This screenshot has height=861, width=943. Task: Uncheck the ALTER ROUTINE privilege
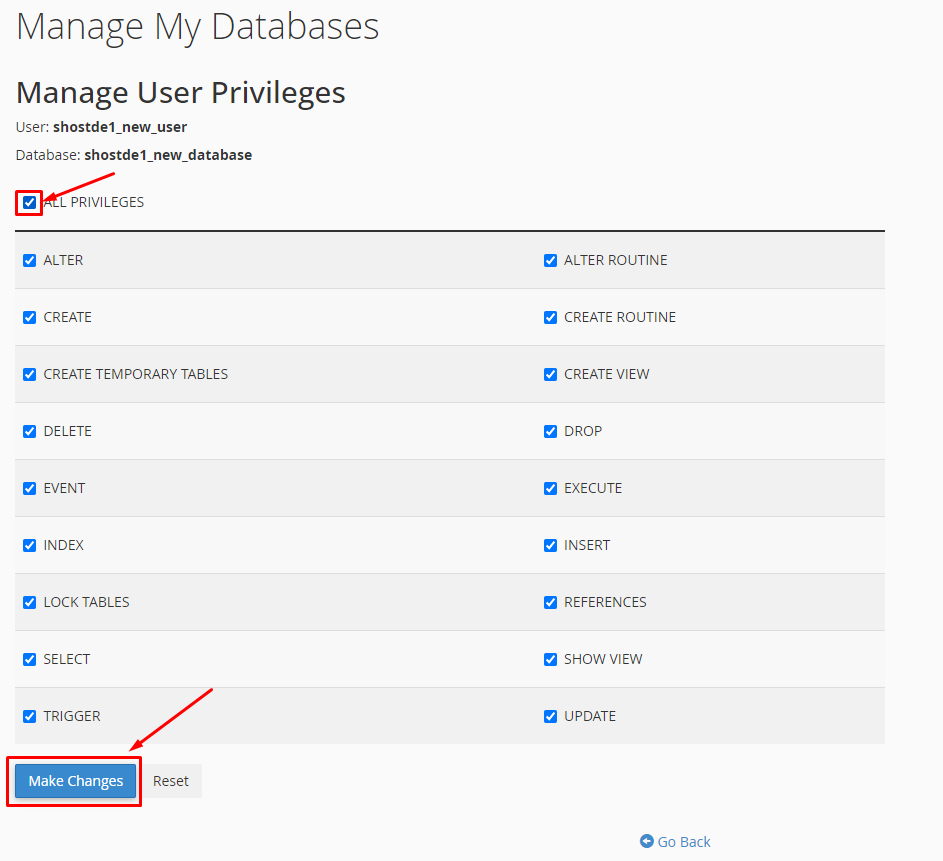click(550, 260)
